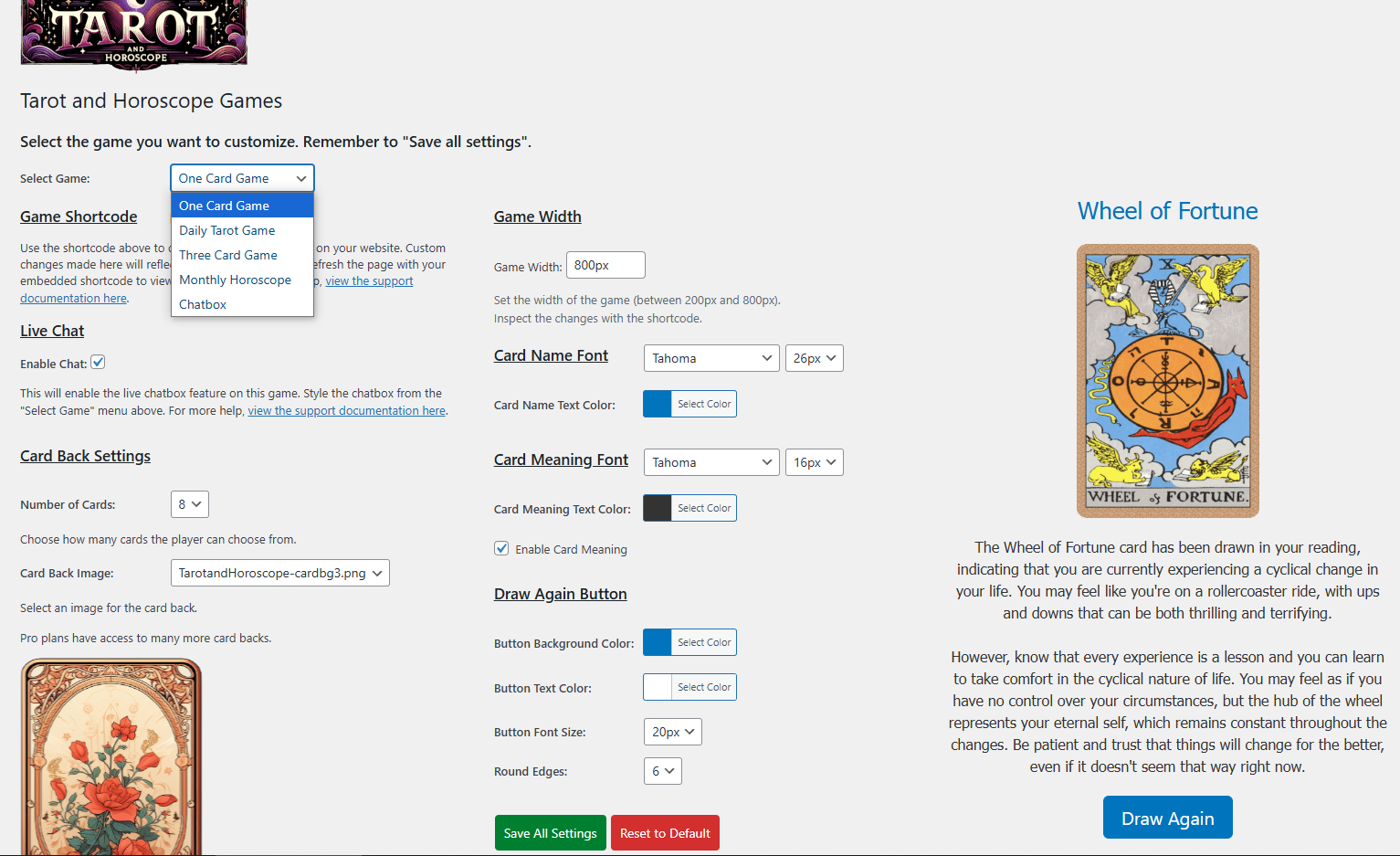Click the Draw Again button
This screenshot has width=1400, height=856.
point(1168,818)
